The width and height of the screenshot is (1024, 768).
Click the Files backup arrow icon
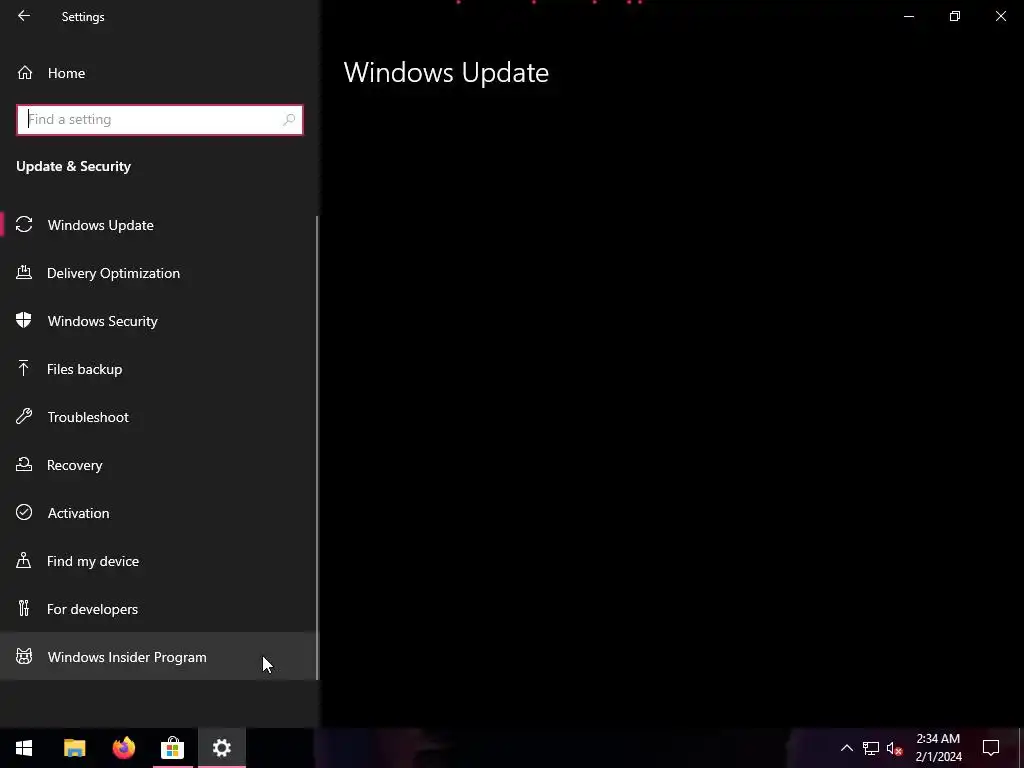coord(24,368)
